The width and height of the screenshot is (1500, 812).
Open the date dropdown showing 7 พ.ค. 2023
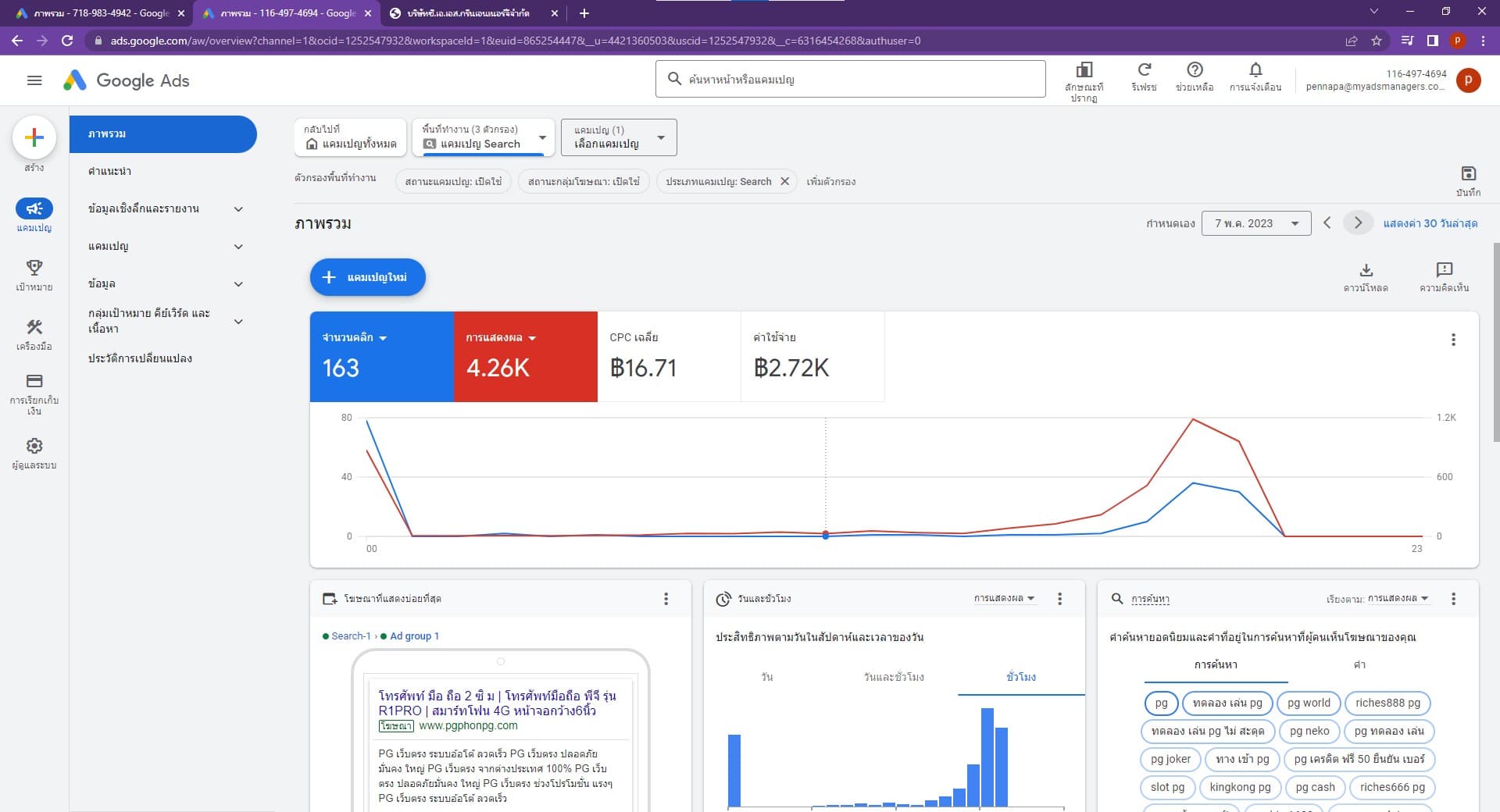1255,223
